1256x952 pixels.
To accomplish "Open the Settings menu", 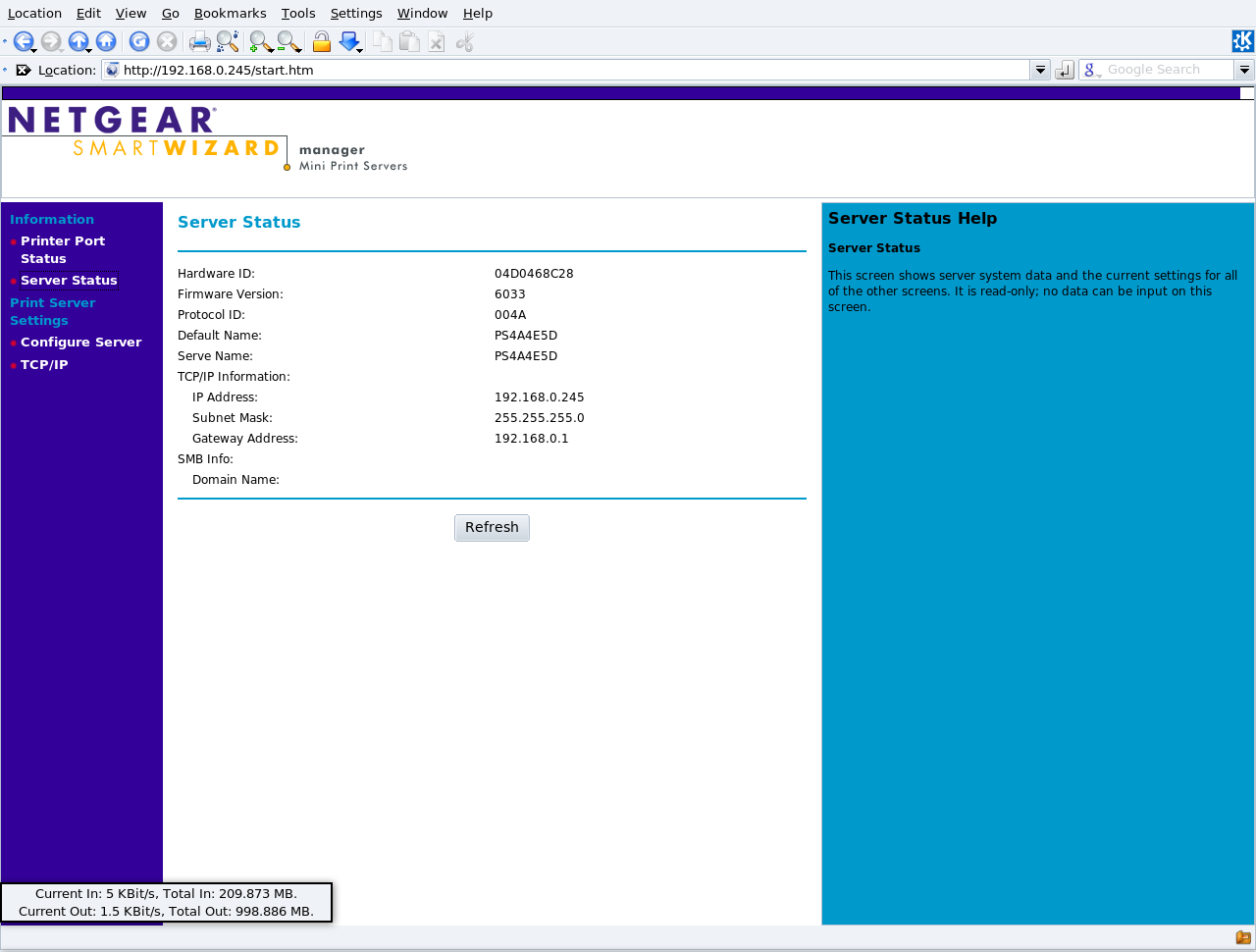I will click(x=356, y=13).
